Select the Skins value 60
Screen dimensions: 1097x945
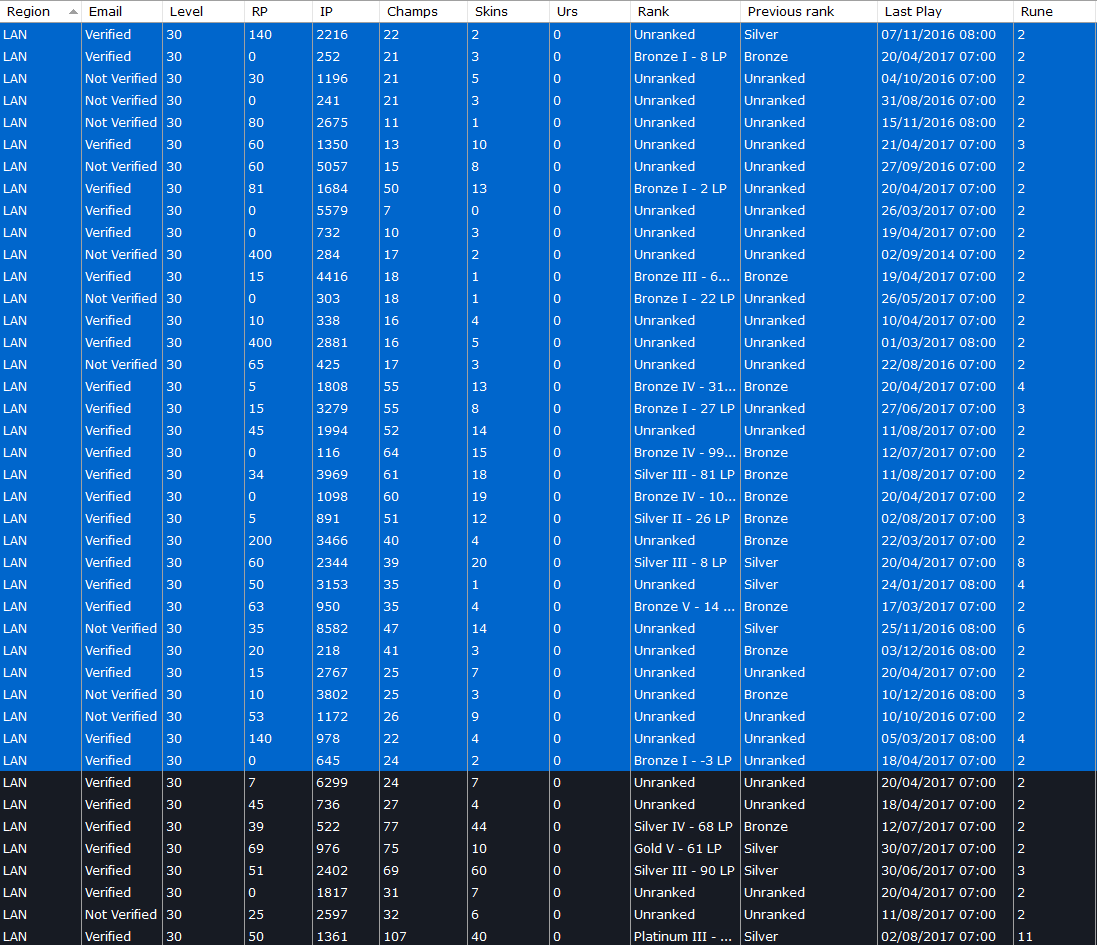[x=479, y=871]
